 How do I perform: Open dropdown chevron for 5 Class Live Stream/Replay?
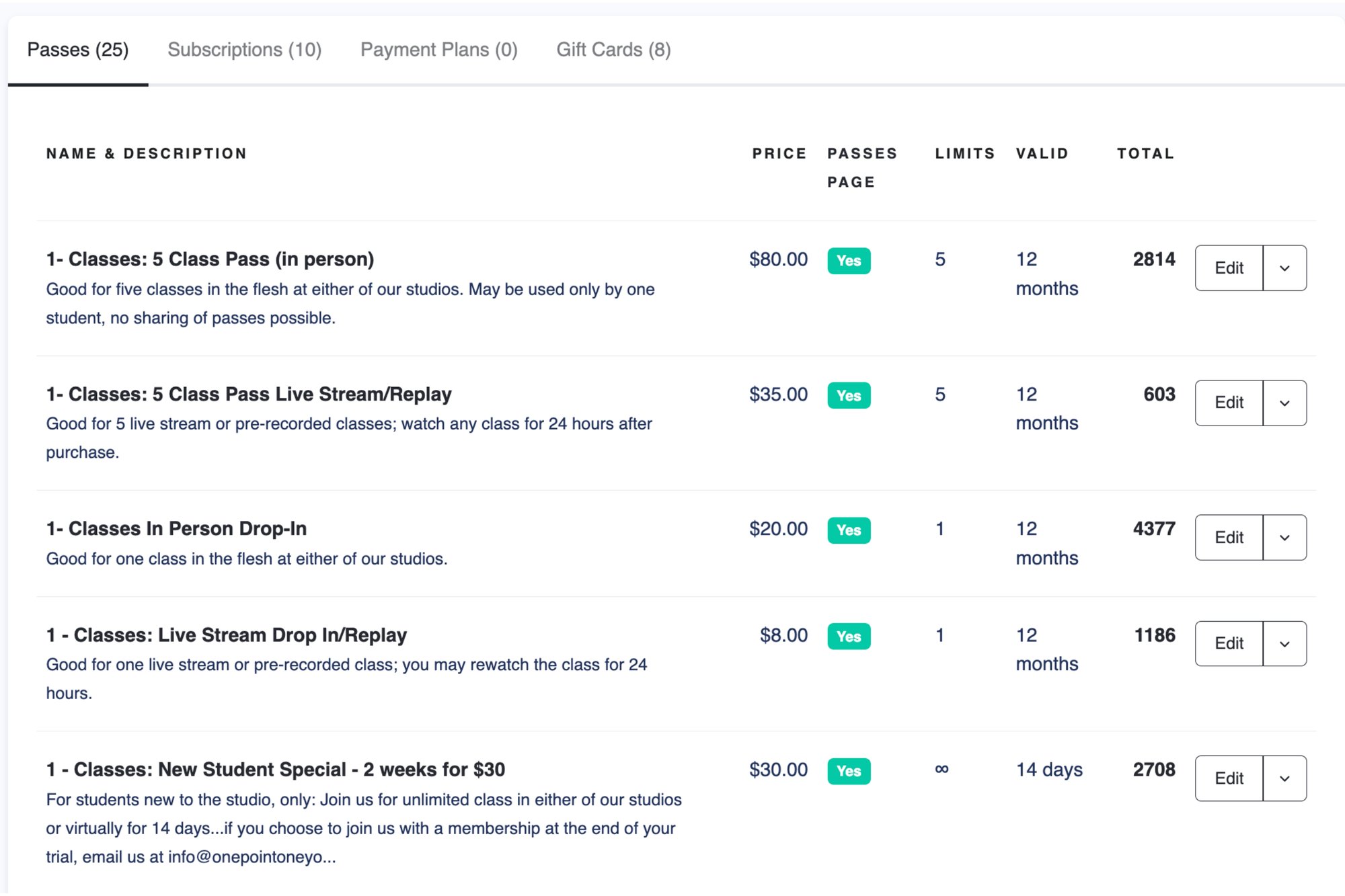[1284, 403]
